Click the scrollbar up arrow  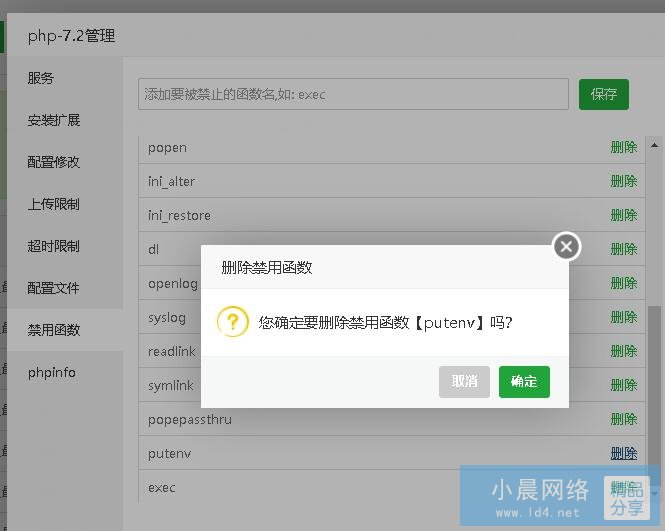pyautogui.click(x=654, y=145)
